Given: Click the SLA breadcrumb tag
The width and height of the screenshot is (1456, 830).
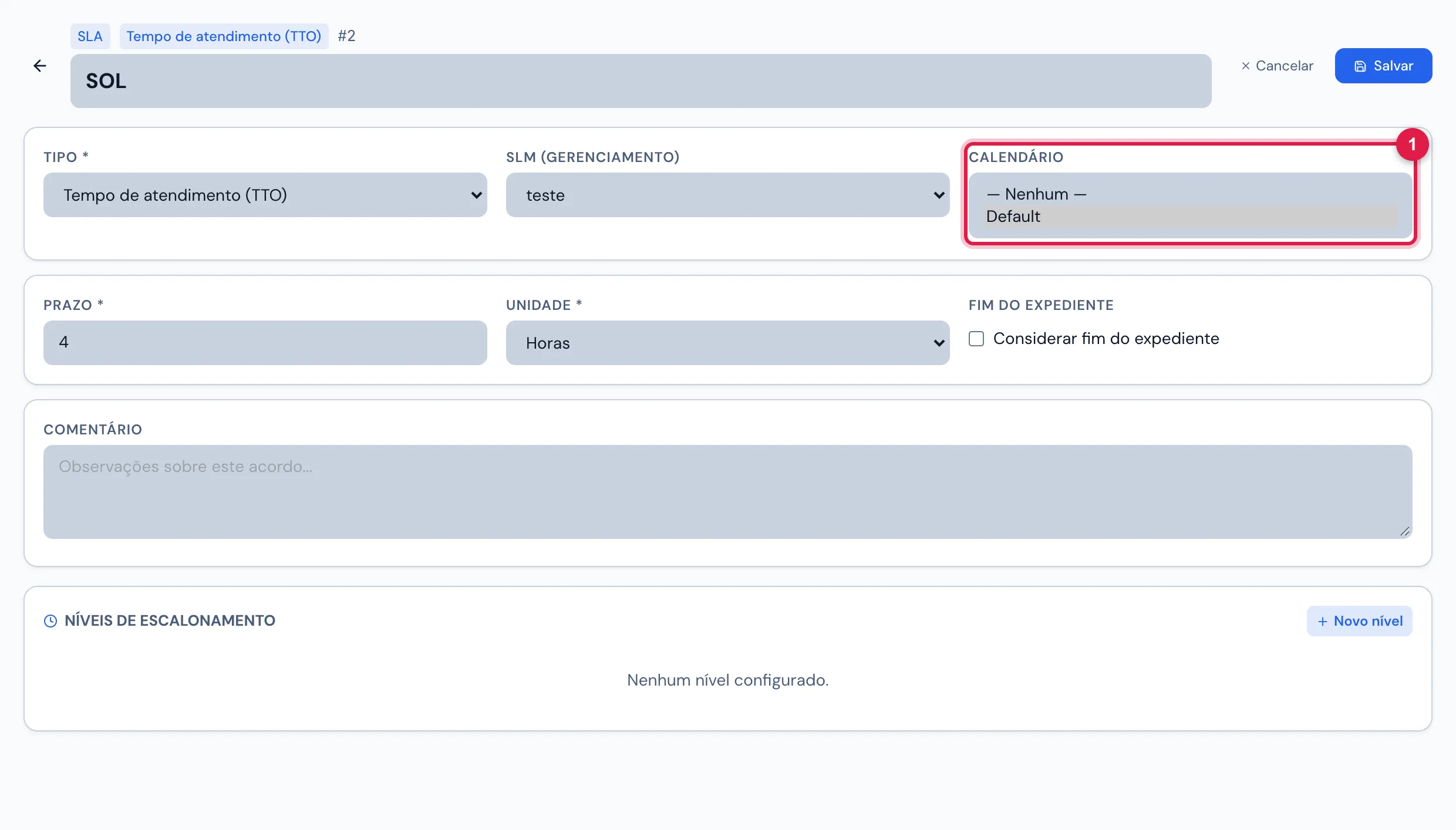Looking at the screenshot, I should [x=90, y=36].
